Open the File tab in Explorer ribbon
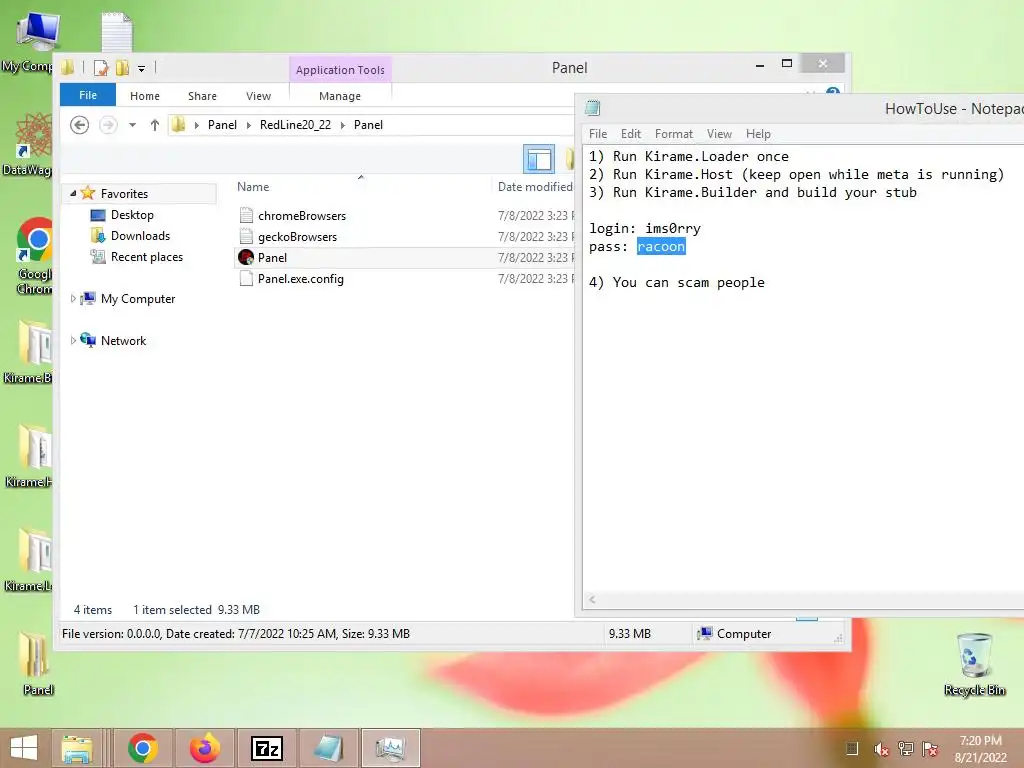The height and width of the screenshot is (768, 1024). (x=88, y=95)
